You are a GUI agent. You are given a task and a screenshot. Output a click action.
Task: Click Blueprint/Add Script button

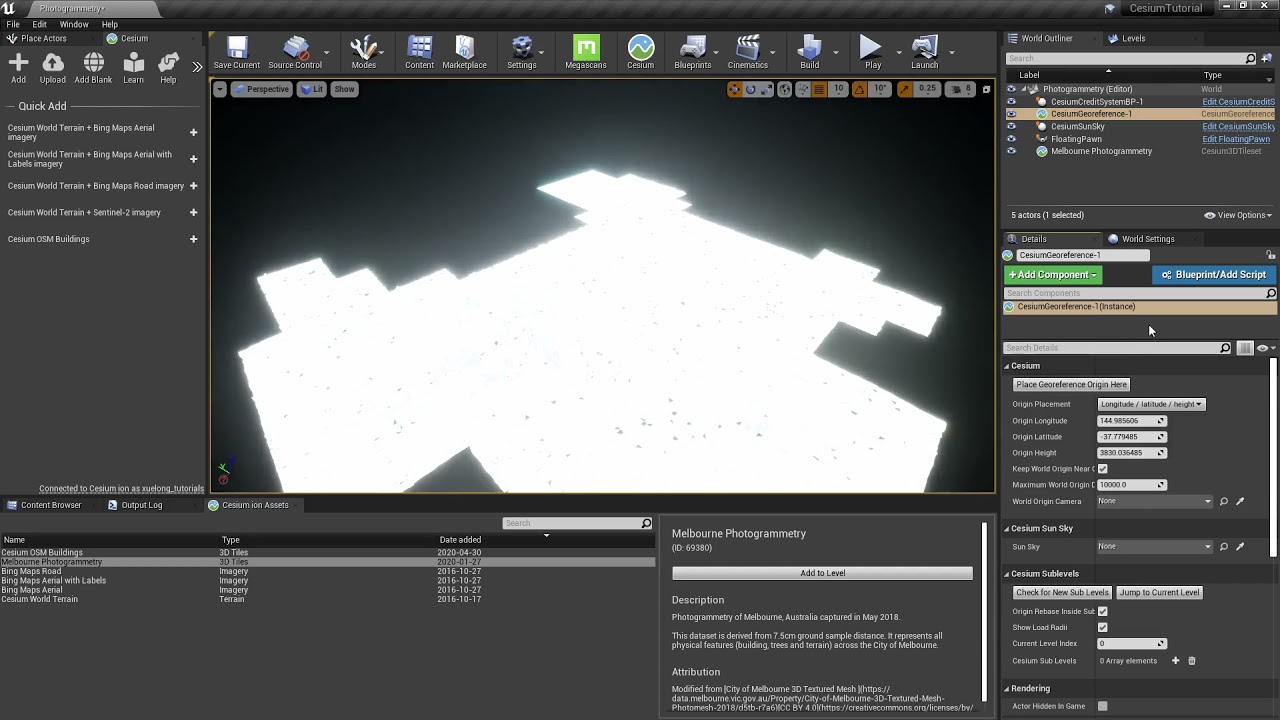pyautogui.click(x=1214, y=274)
